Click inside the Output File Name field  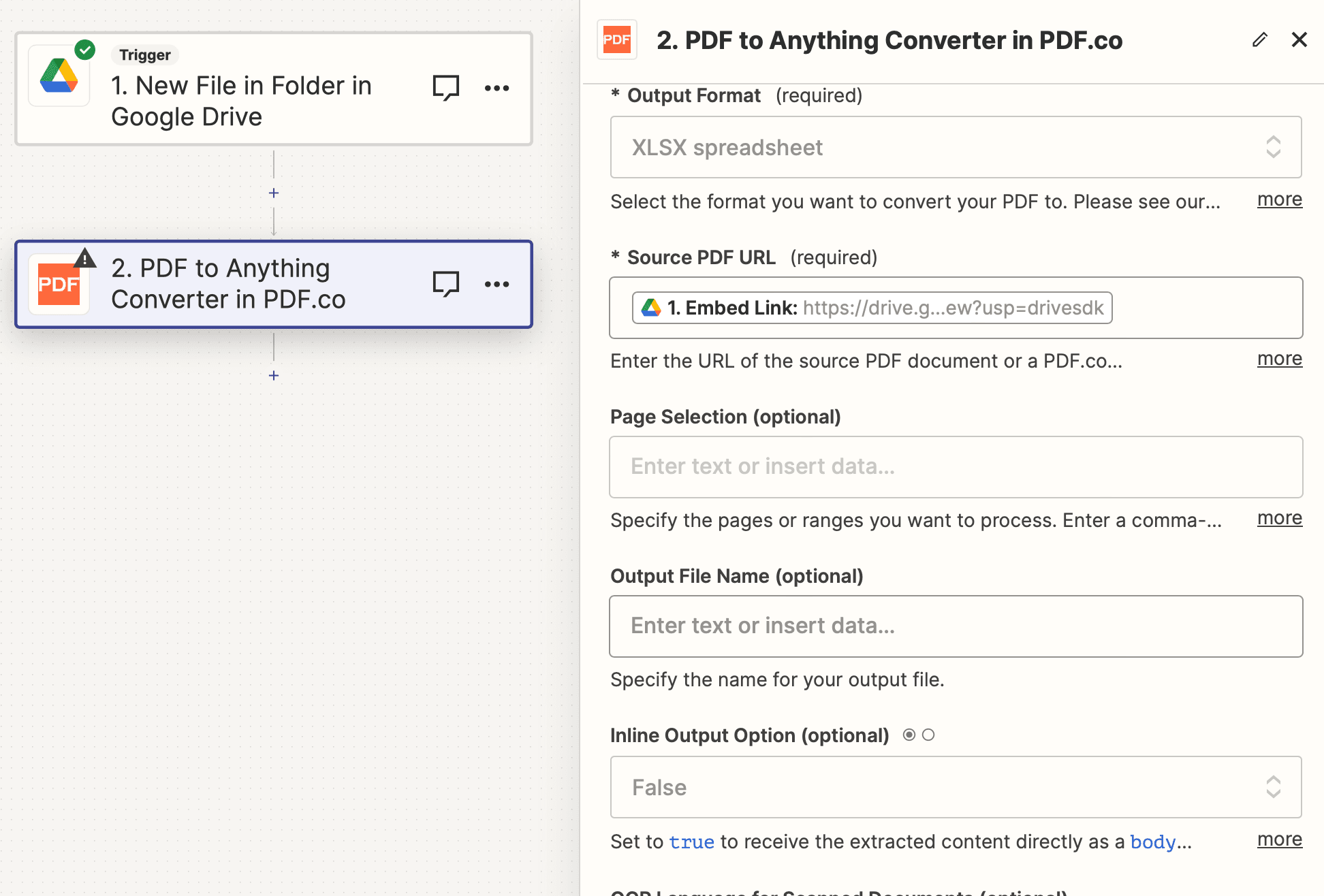point(956,626)
